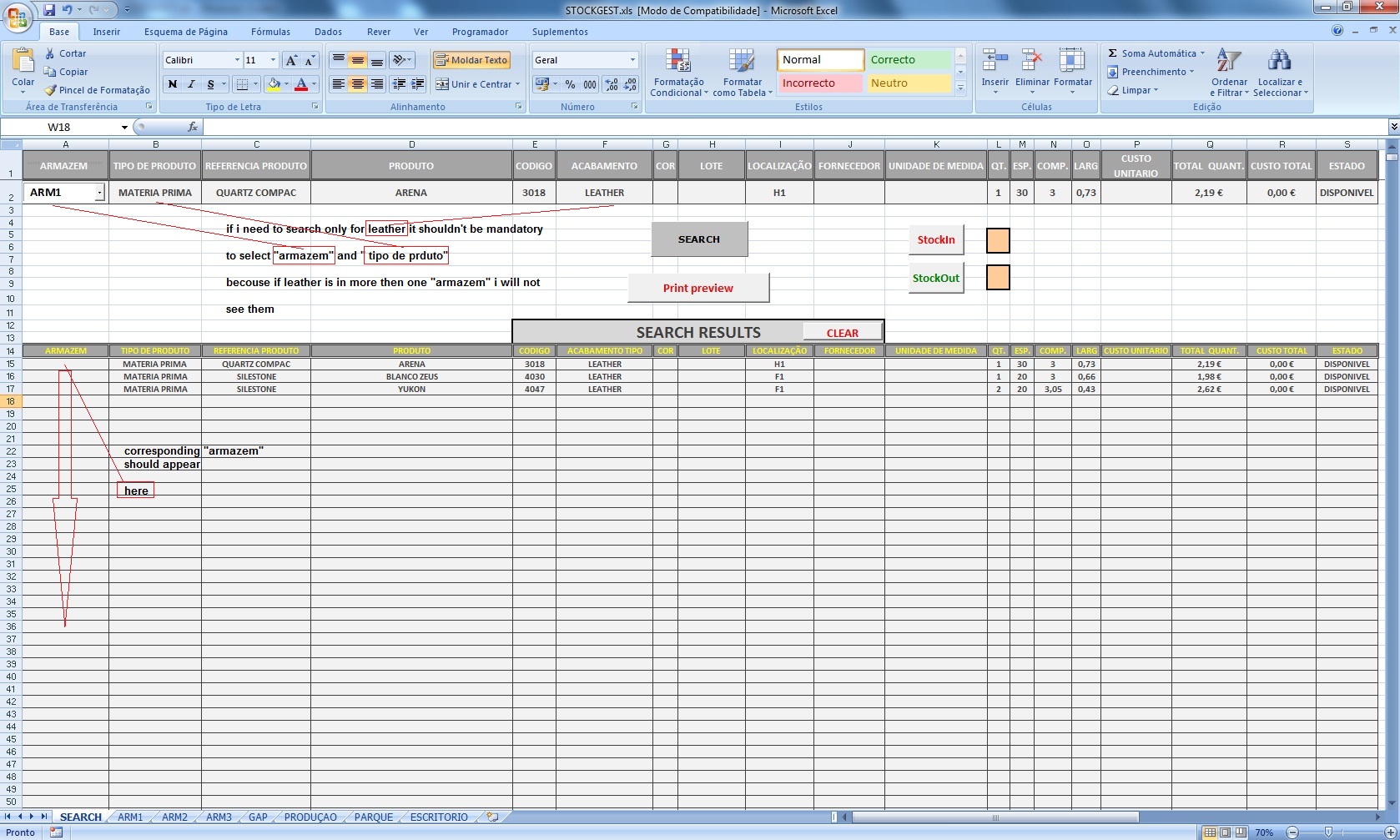The image size is (1400, 840).
Task: Open the font size 11 dropdown
Action: coord(273,60)
